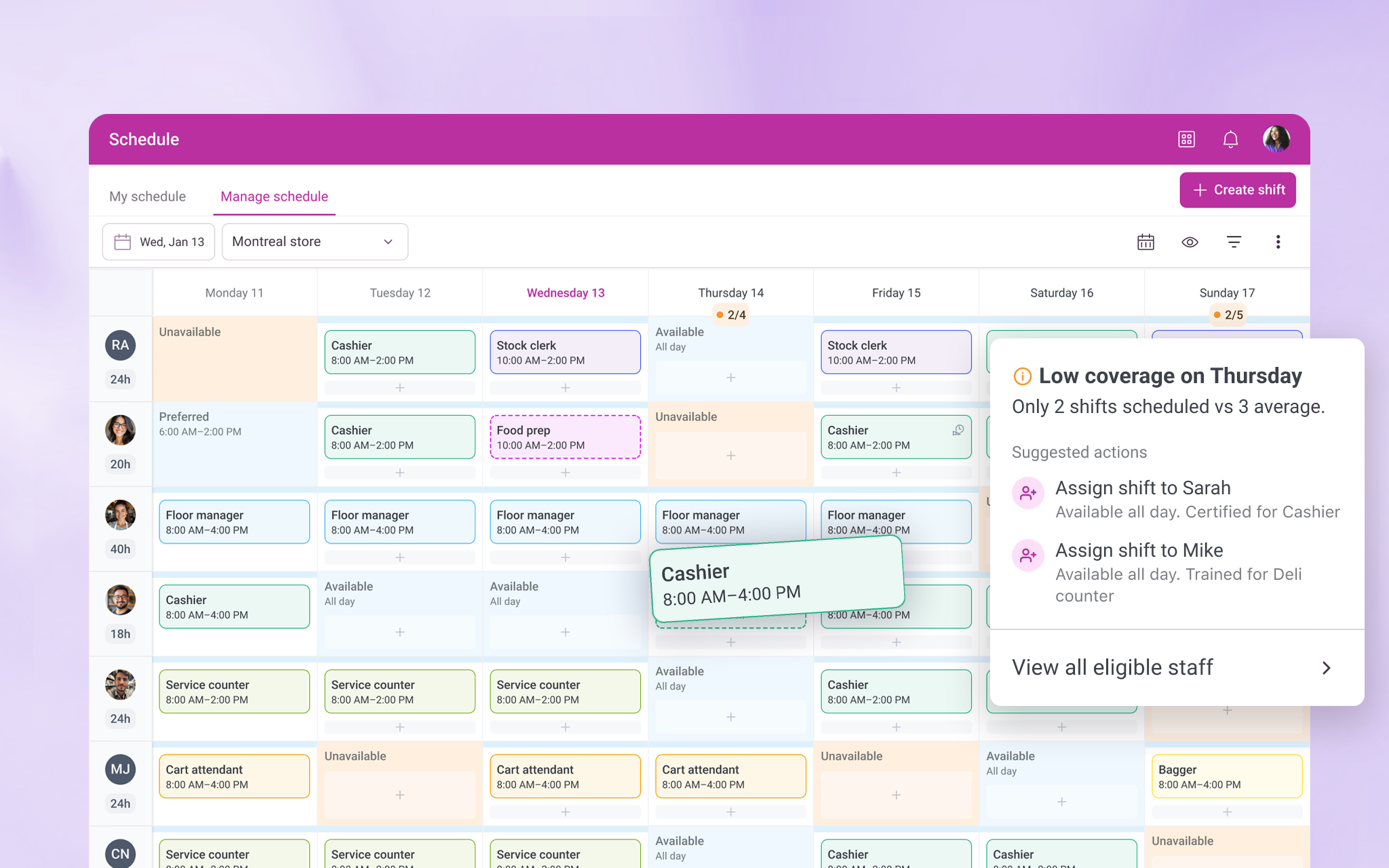The height and width of the screenshot is (868, 1389).
Task: Click the assign-person icon beside Sarah suggestion
Action: (x=1028, y=493)
